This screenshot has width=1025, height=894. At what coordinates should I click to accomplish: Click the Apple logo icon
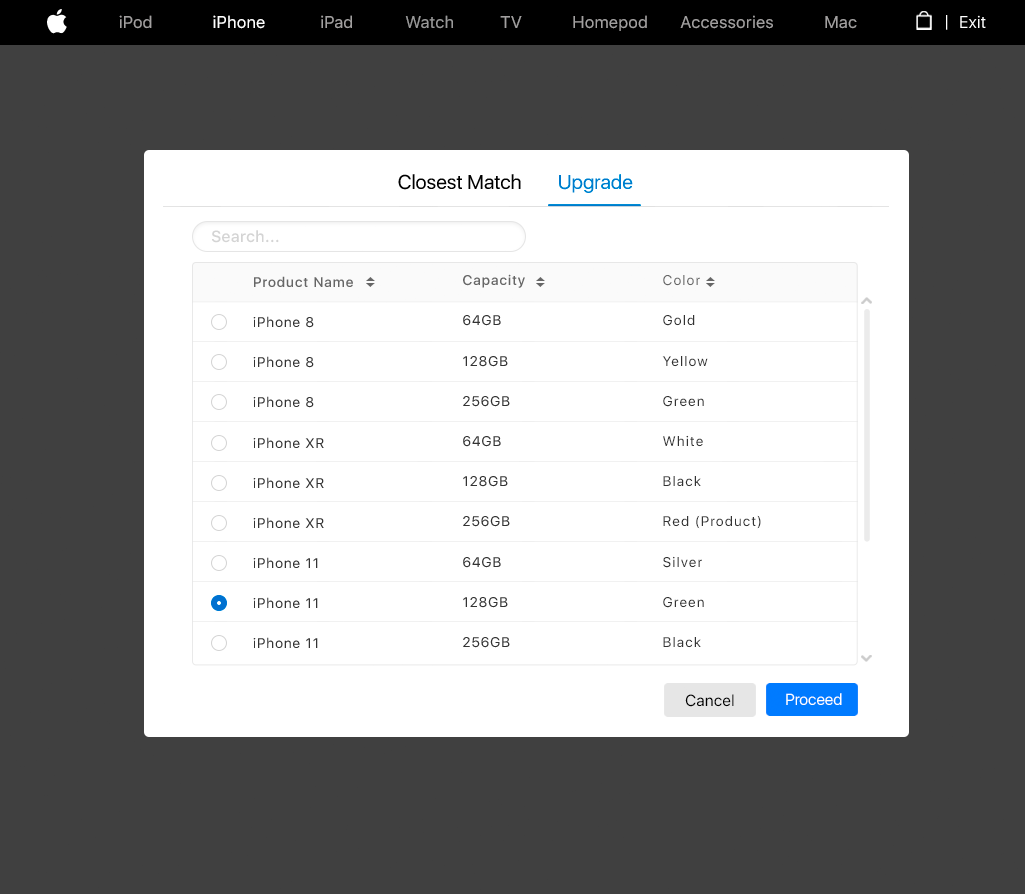[x=57, y=22]
